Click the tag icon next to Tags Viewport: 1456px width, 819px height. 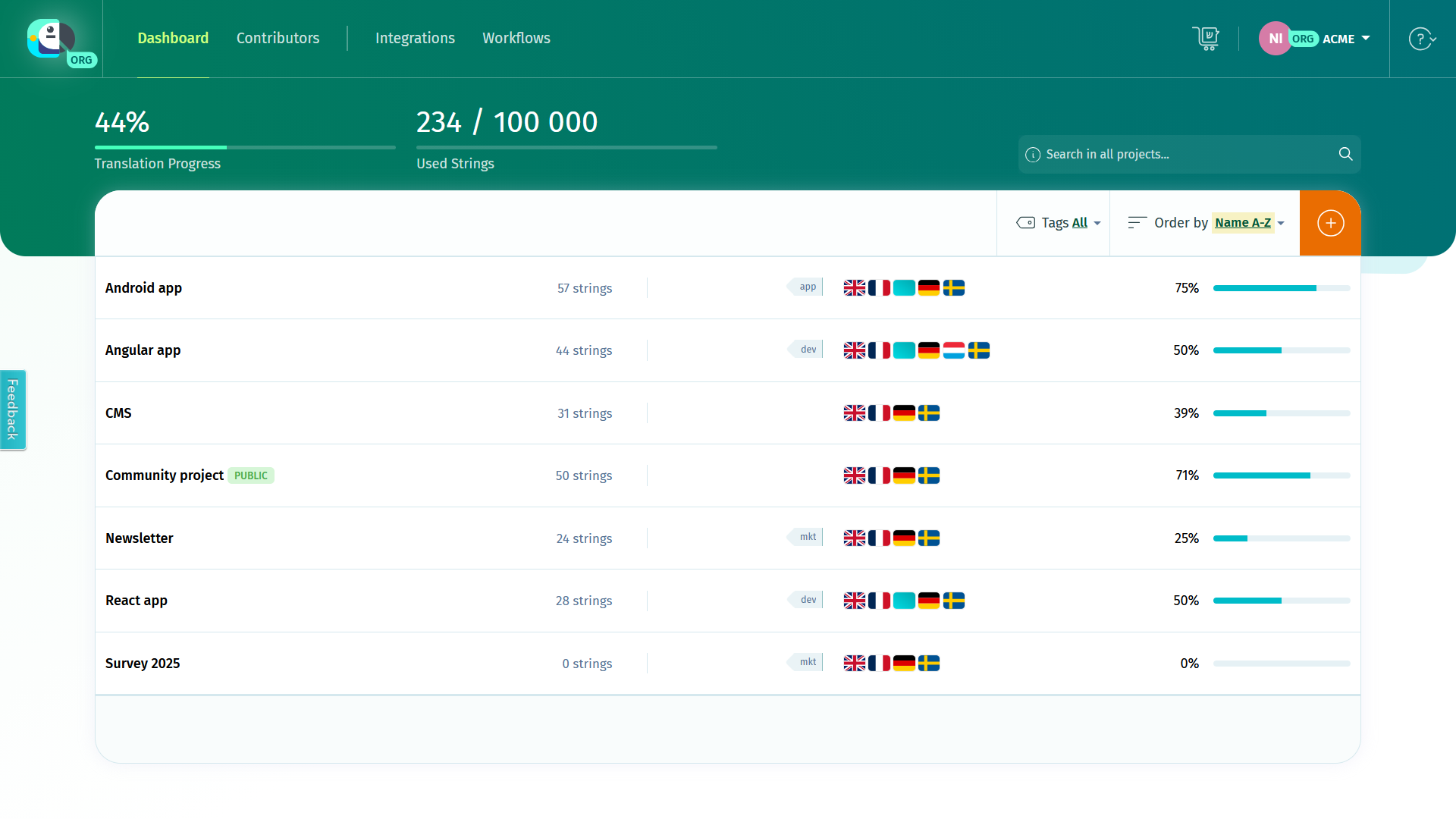pos(1025,222)
